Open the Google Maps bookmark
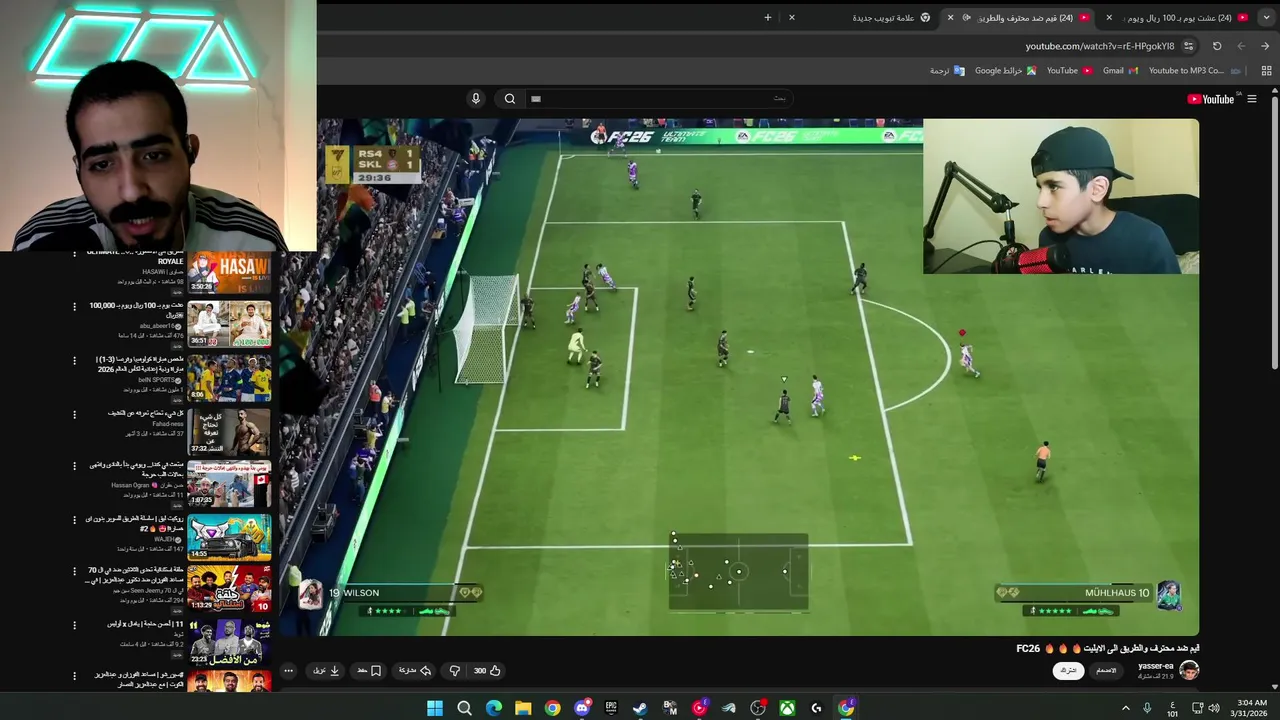 [1006, 71]
